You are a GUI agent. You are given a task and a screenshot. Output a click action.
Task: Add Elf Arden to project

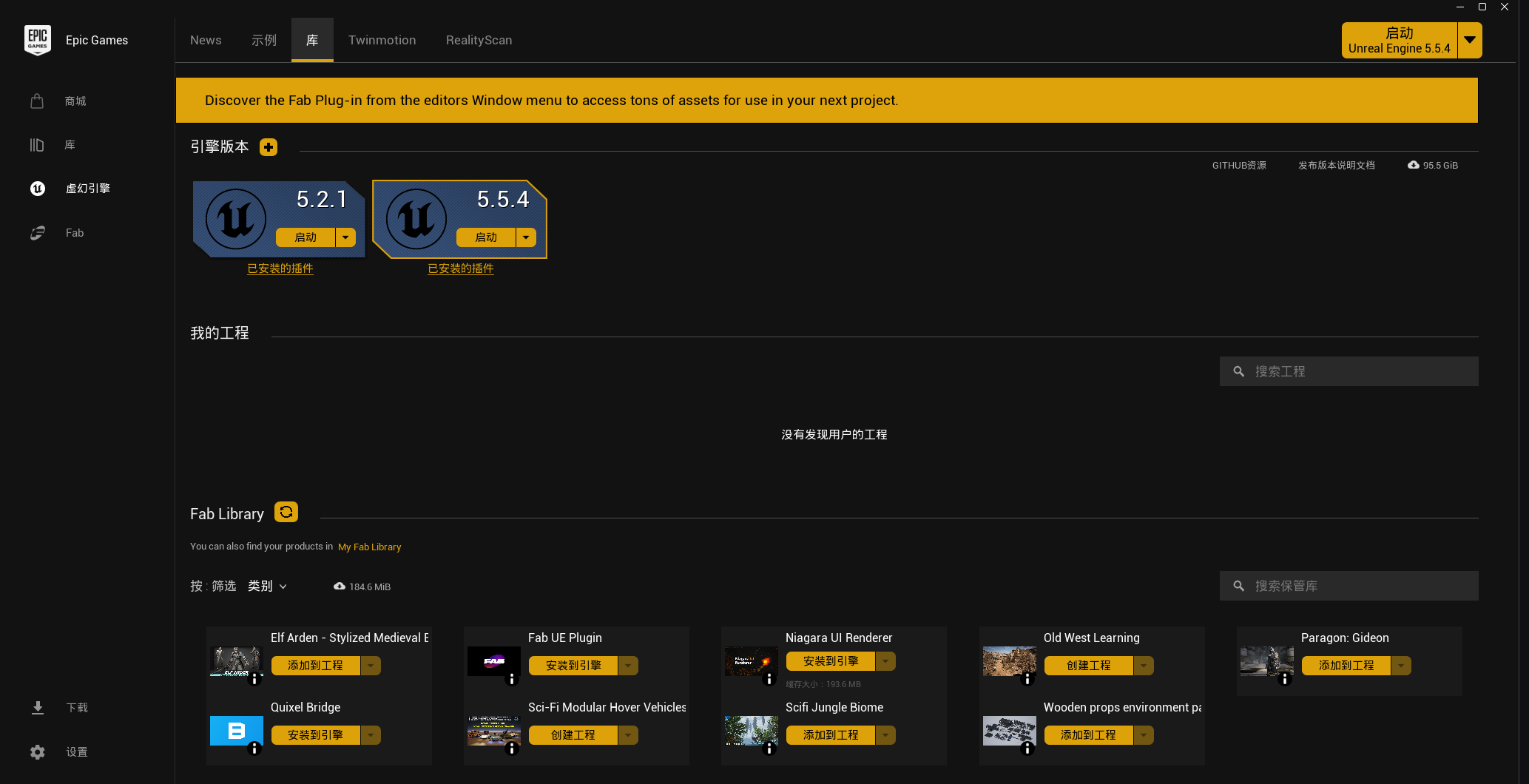click(316, 666)
